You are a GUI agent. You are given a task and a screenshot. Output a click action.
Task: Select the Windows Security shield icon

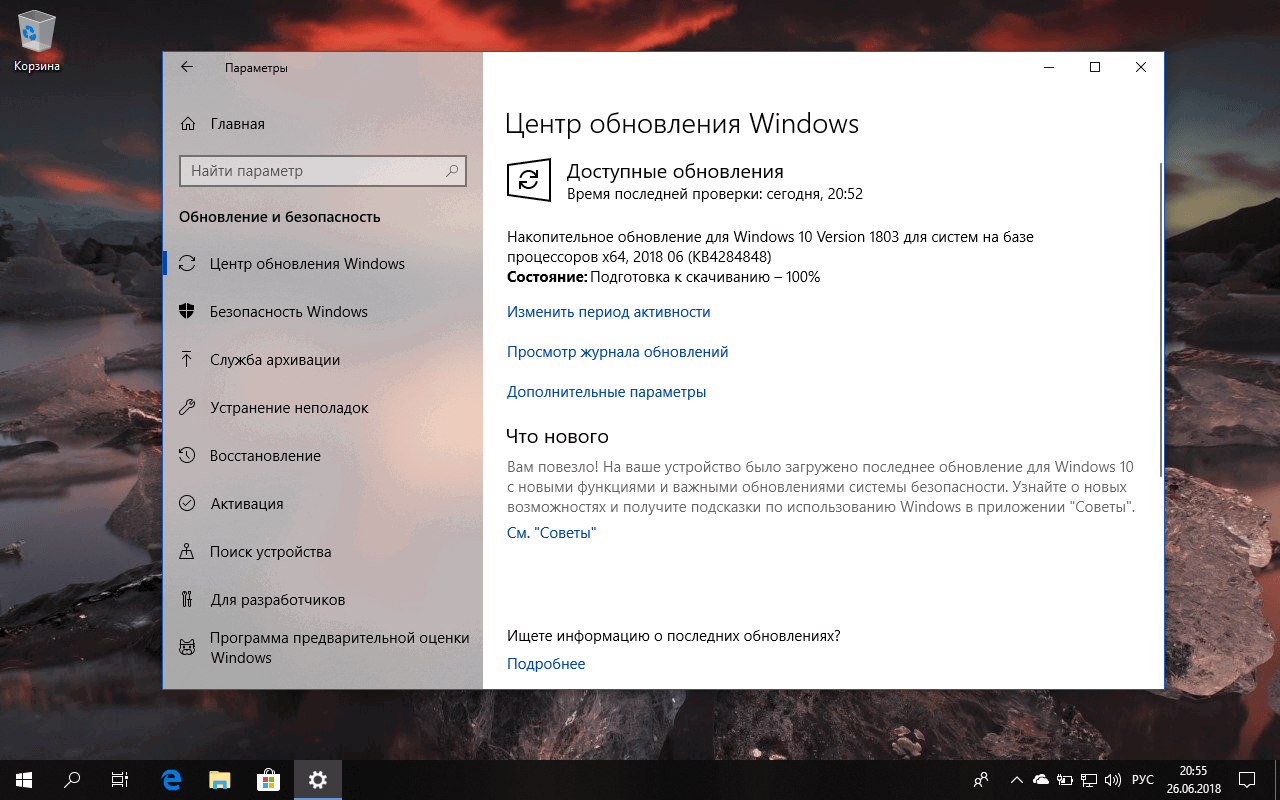pos(189,311)
